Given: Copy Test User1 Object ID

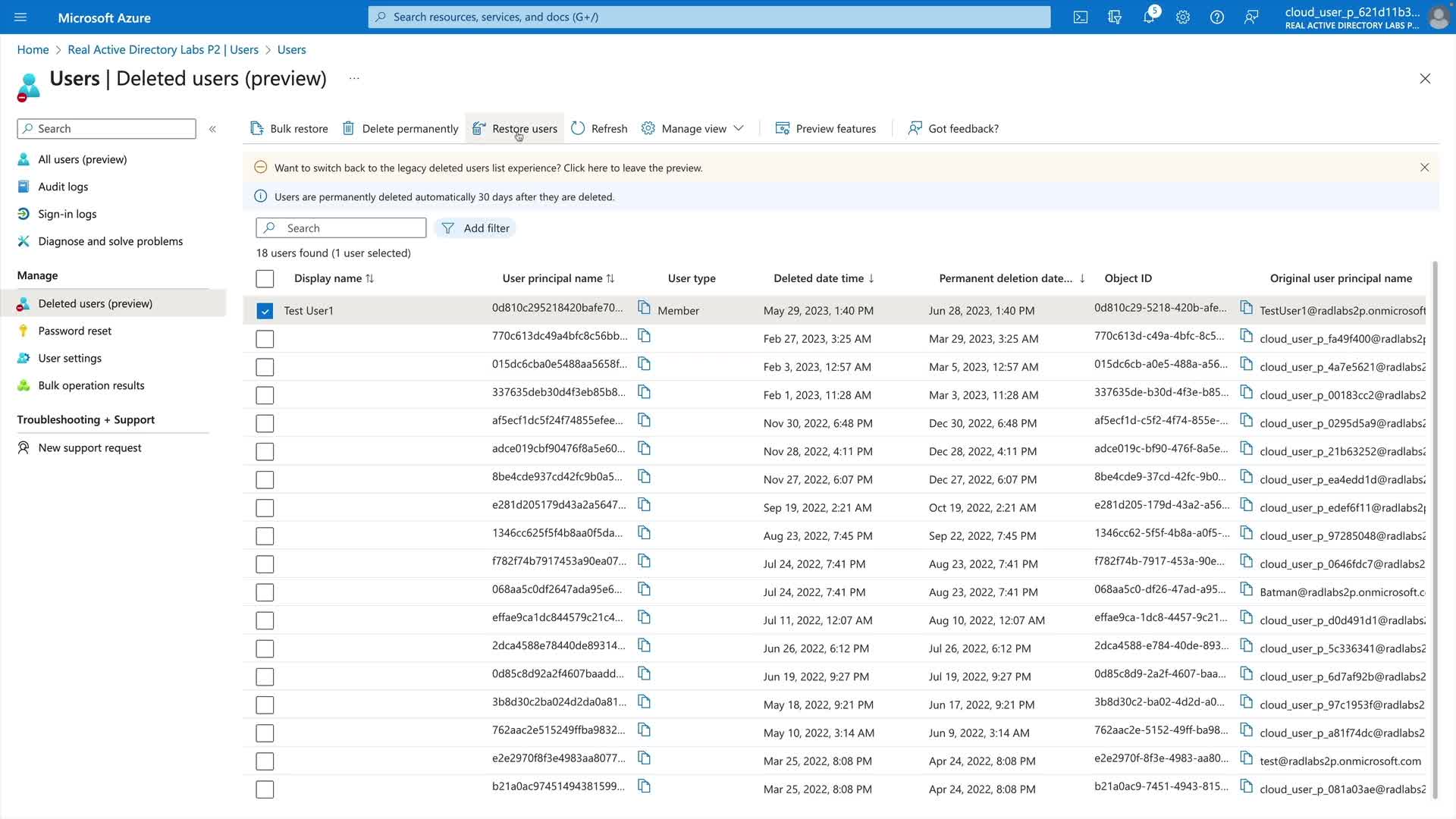Looking at the screenshot, I should (1246, 307).
